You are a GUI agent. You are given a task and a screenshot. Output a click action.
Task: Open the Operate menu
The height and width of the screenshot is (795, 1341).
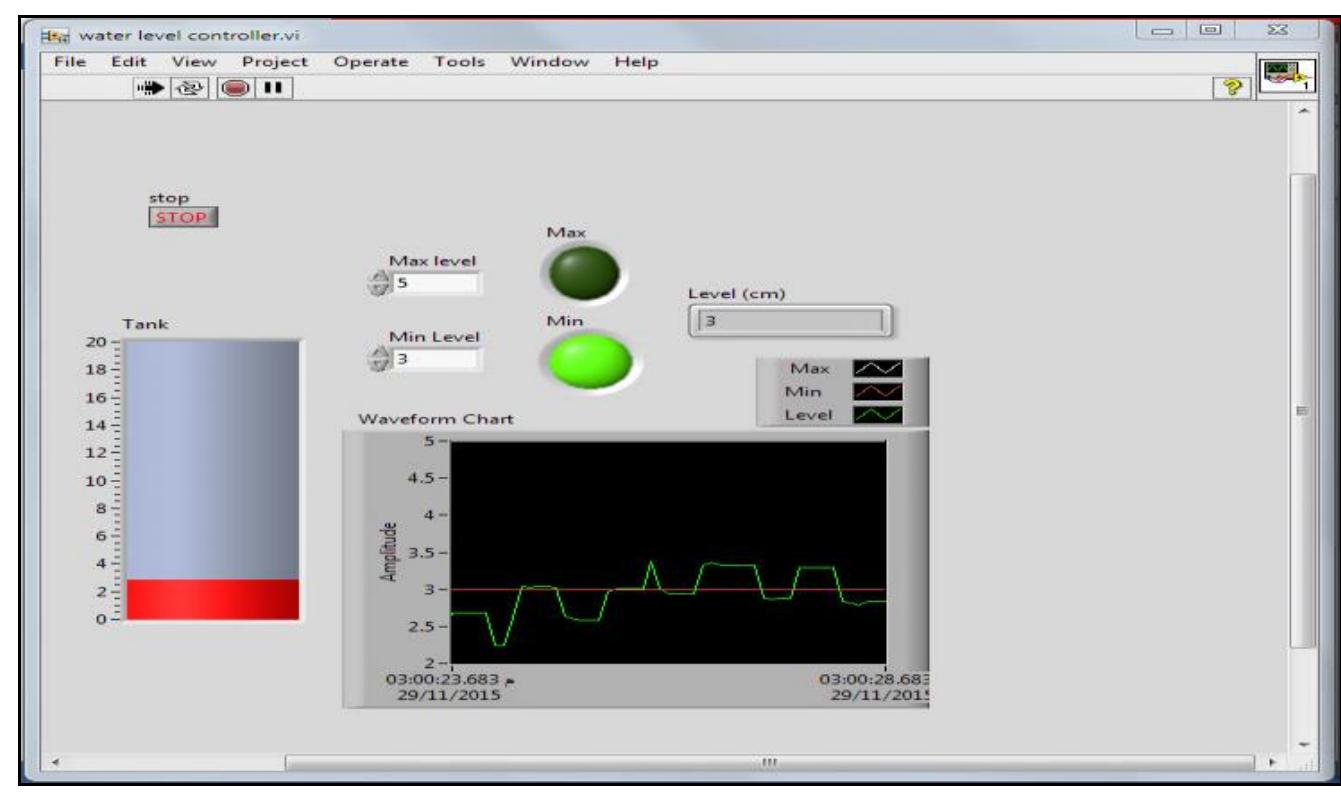(371, 62)
